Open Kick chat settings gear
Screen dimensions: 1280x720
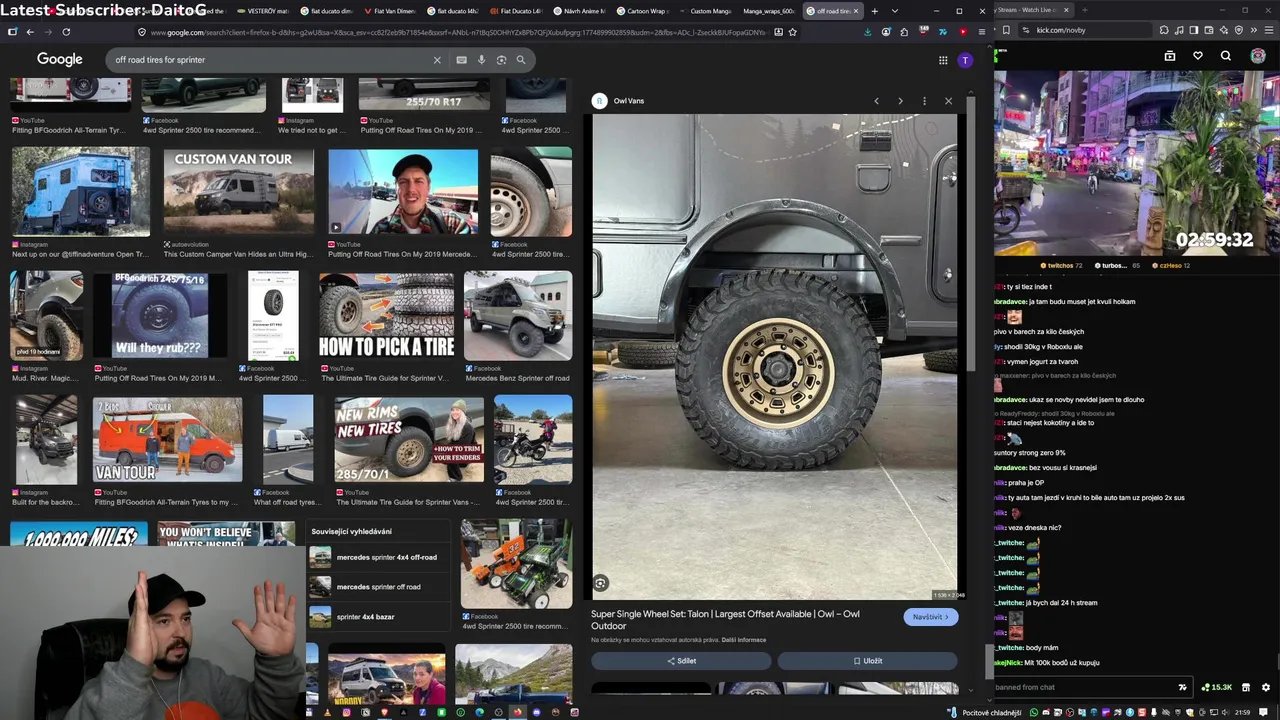pyautogui.click(x=1266, y=687)
